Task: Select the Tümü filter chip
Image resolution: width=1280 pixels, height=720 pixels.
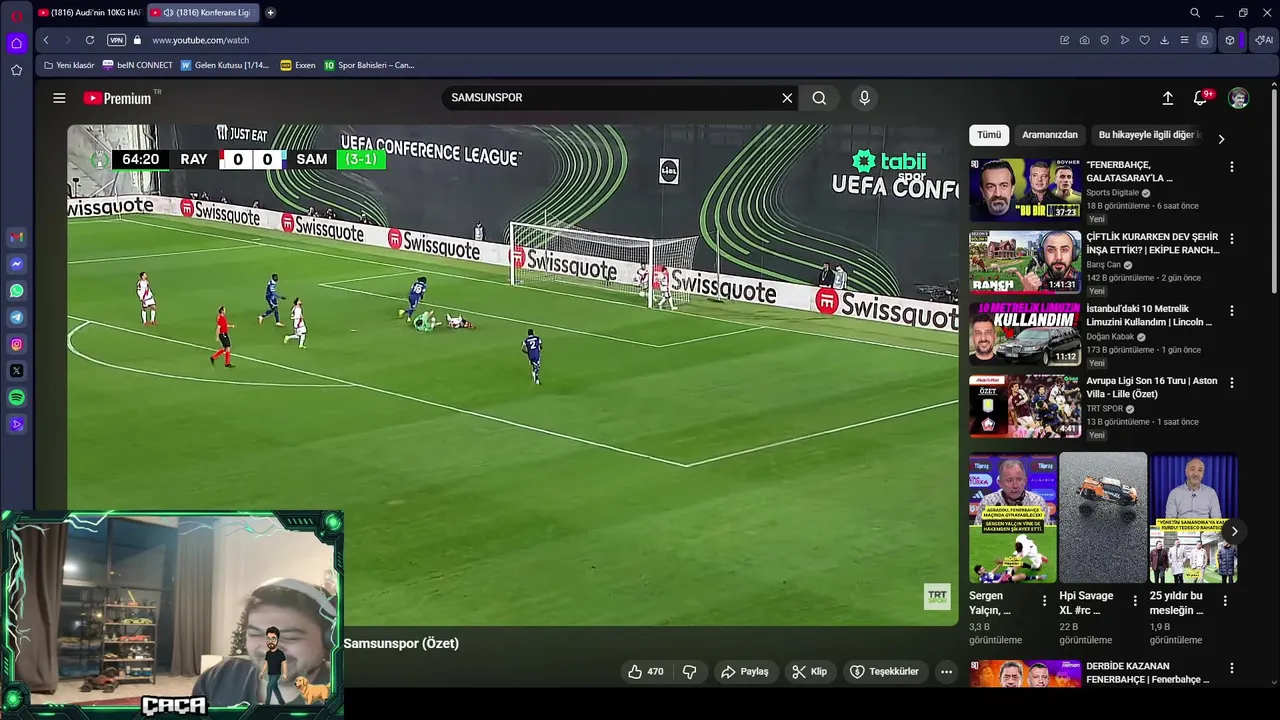Action: (x=989, y=135)
